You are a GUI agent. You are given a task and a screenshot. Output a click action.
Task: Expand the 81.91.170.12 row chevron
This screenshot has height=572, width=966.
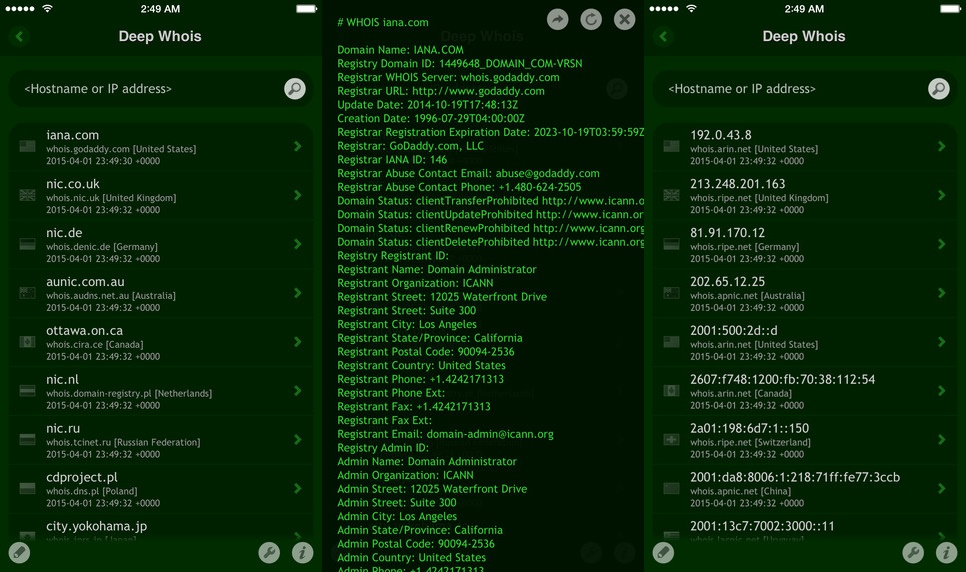click(941, 244)
